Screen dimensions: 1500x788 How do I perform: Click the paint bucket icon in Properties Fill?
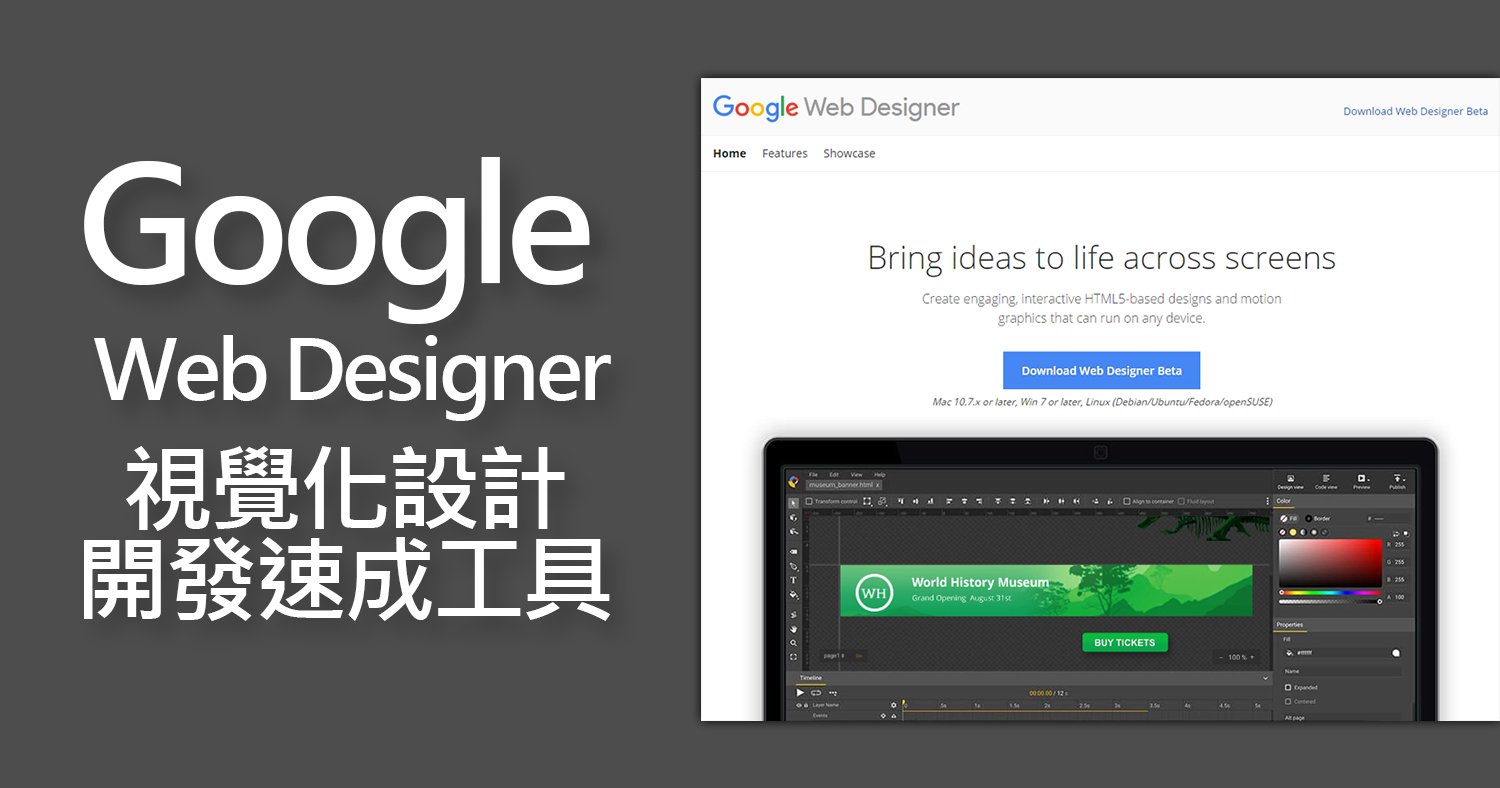[x=1289, y=653]
